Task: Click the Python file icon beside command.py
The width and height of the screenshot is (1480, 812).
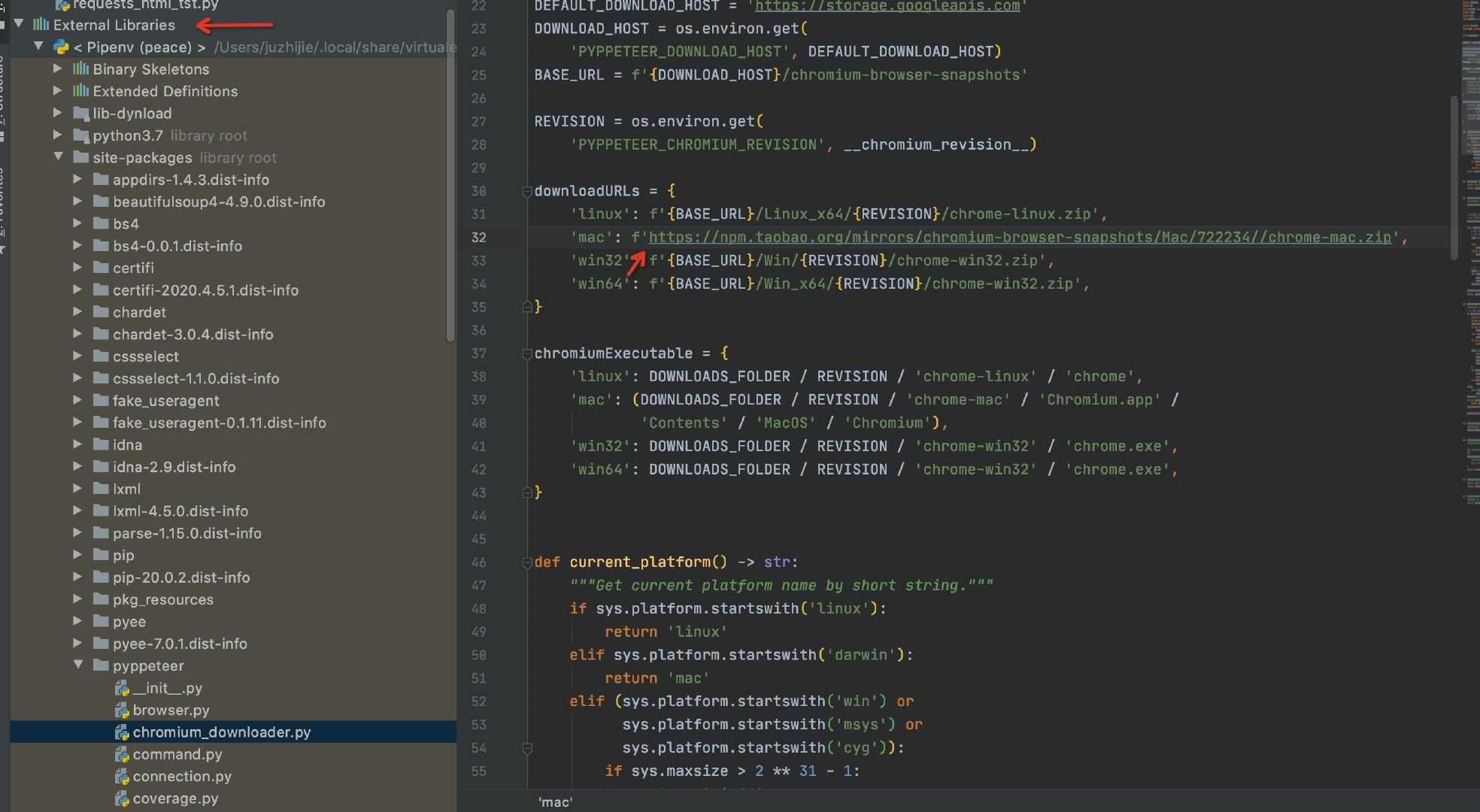Action: pyautogui.click(x=122, y=755)
